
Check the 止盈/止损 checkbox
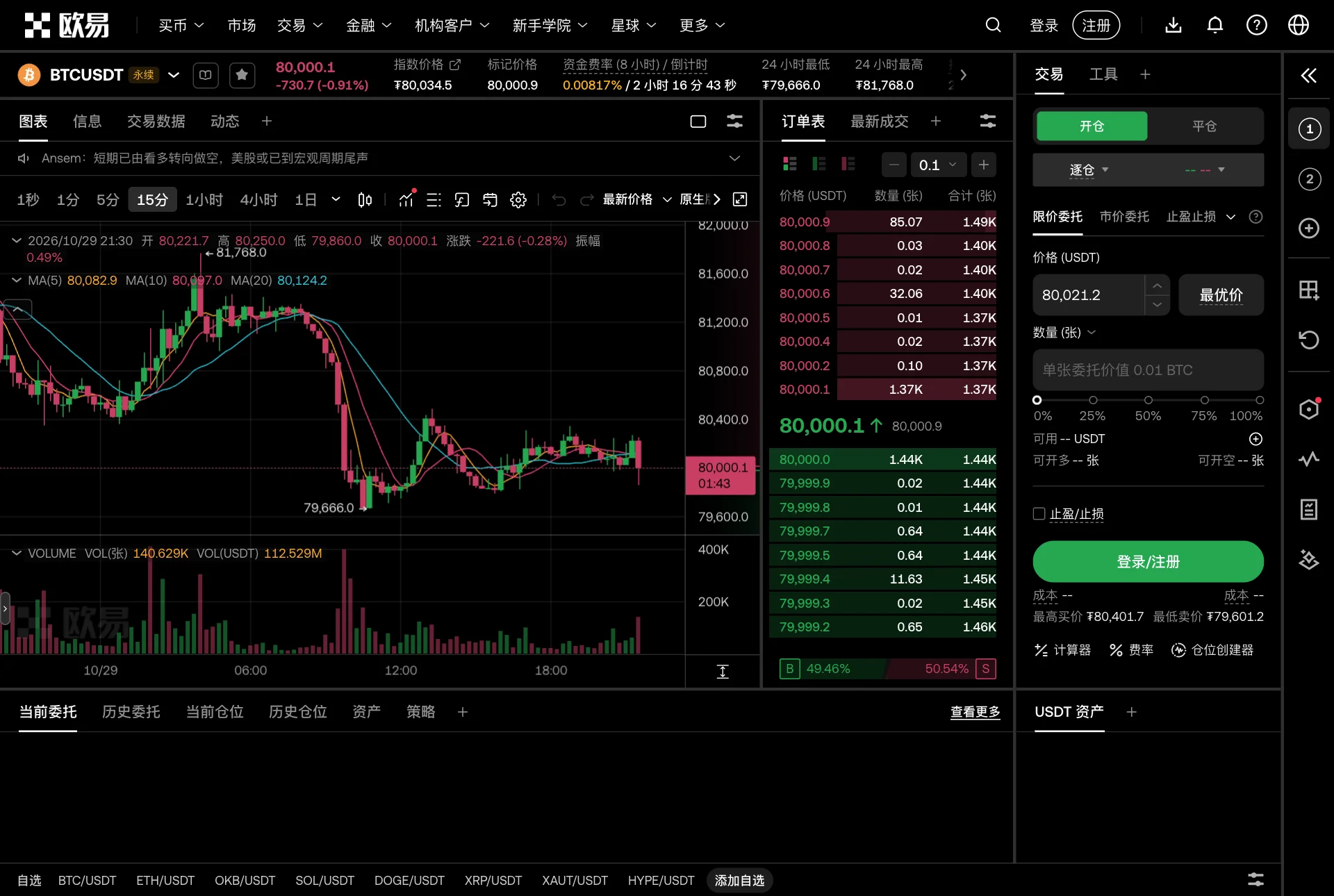click(x=1039, y=514)
